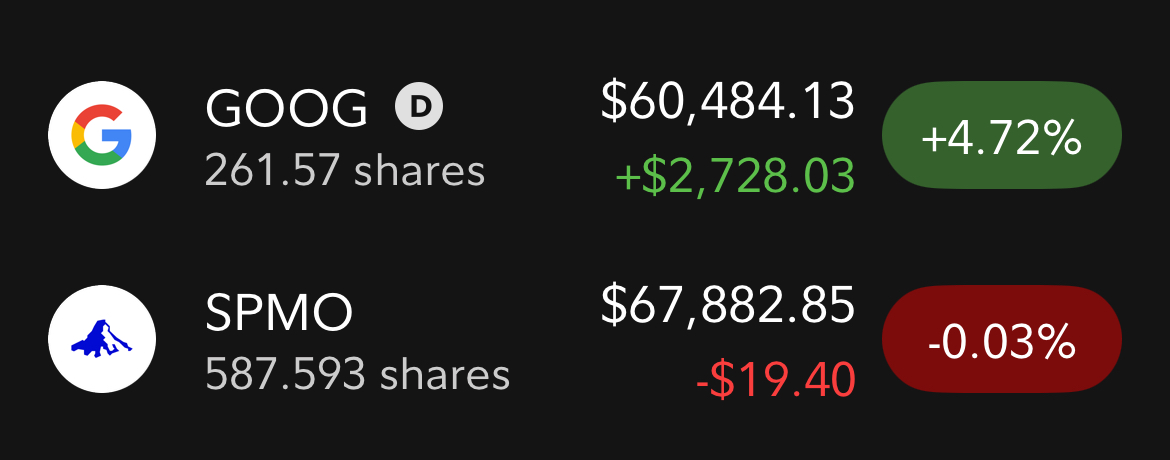Open the mountain logo thumbnail for SPMO
This screenshot has width=1170, height=460.
click(x=102, y=339)
